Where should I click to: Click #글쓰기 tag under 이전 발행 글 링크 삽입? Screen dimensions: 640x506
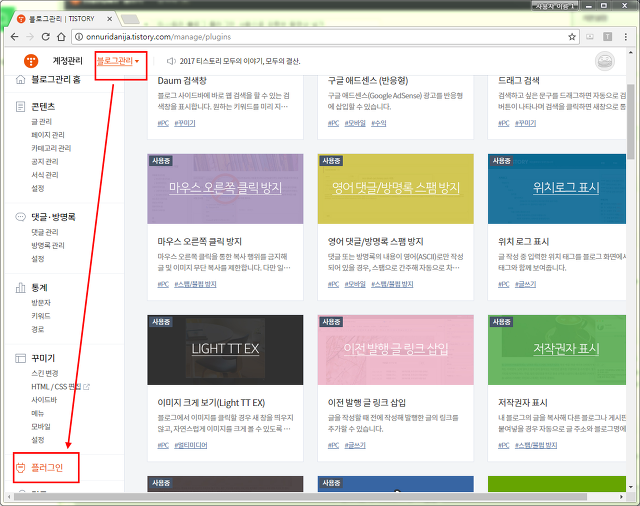[x=355, y=445]
